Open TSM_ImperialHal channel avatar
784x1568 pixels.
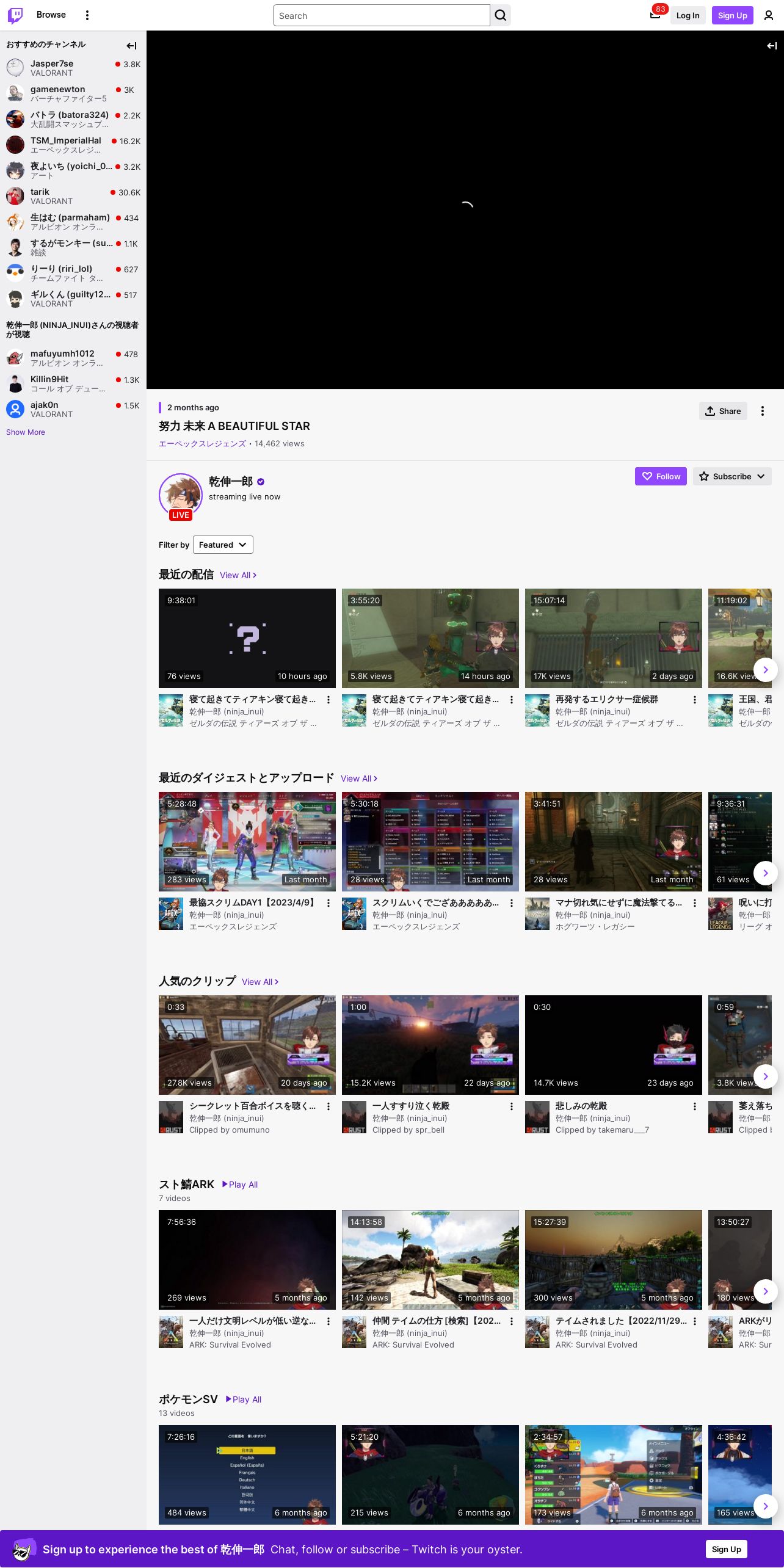(x=15, y=145)
